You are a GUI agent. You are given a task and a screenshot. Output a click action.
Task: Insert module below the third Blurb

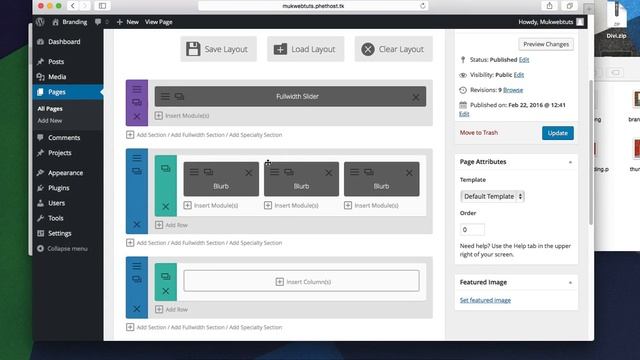(371, 205)
